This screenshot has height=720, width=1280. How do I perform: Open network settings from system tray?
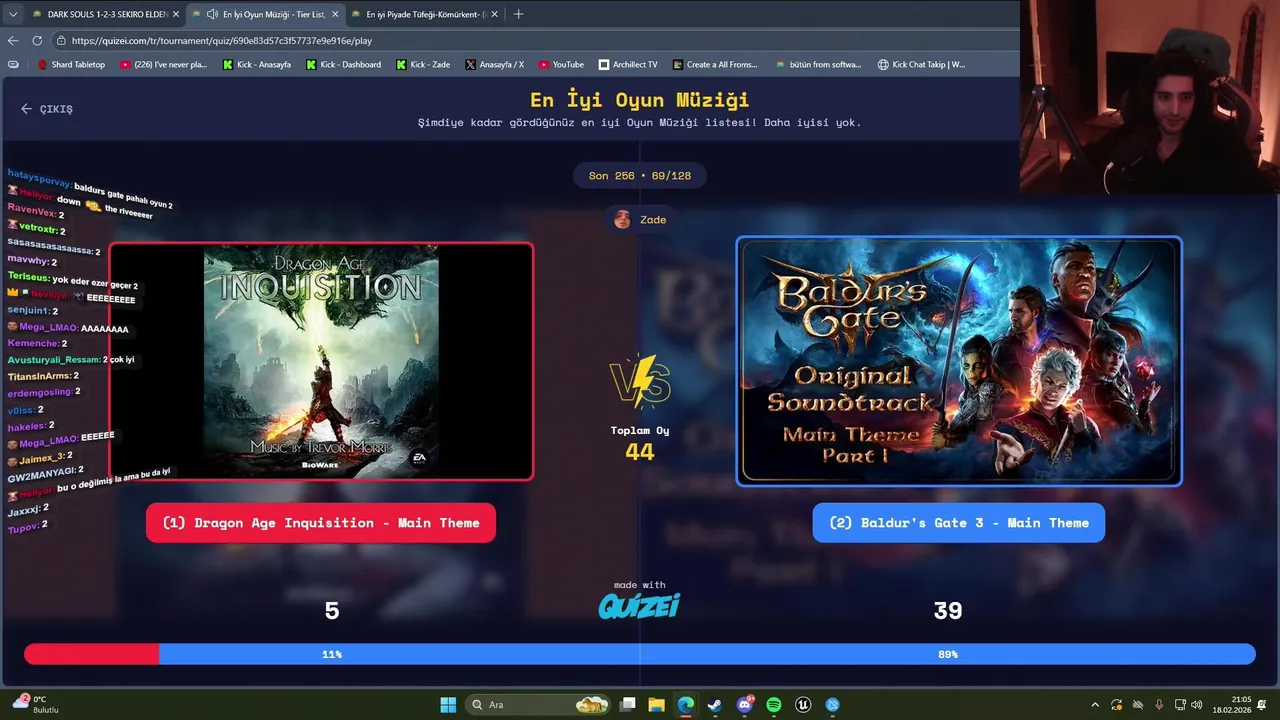coord(1180,705)
